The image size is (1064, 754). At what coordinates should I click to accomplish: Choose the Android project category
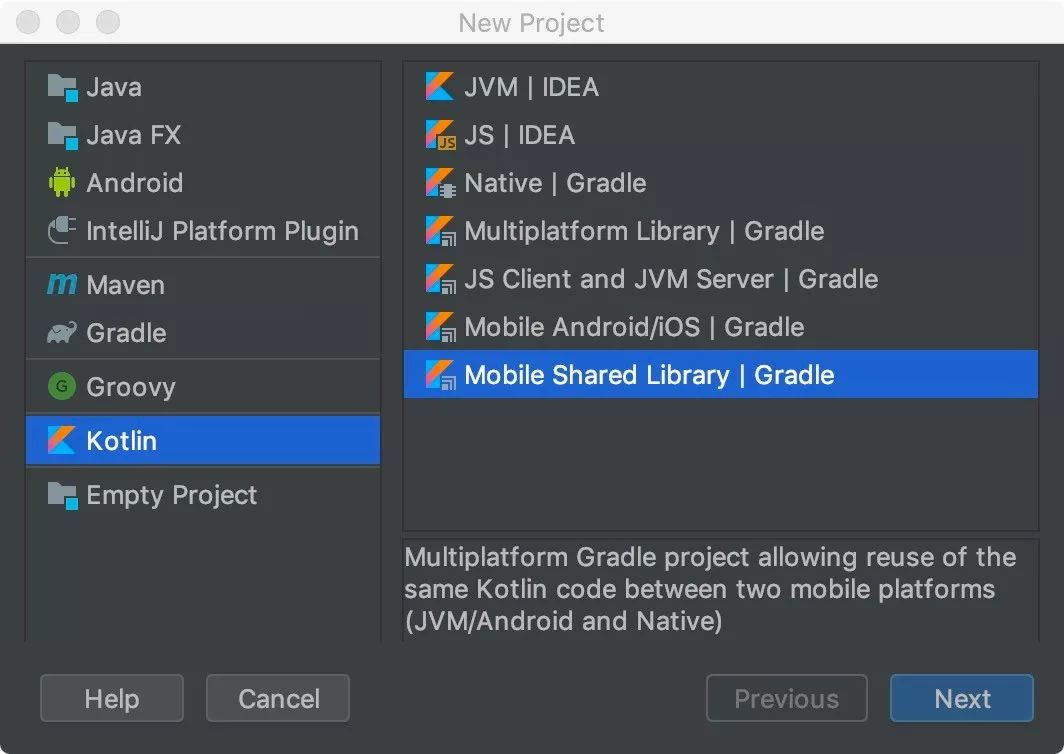(x=203, y=183)
